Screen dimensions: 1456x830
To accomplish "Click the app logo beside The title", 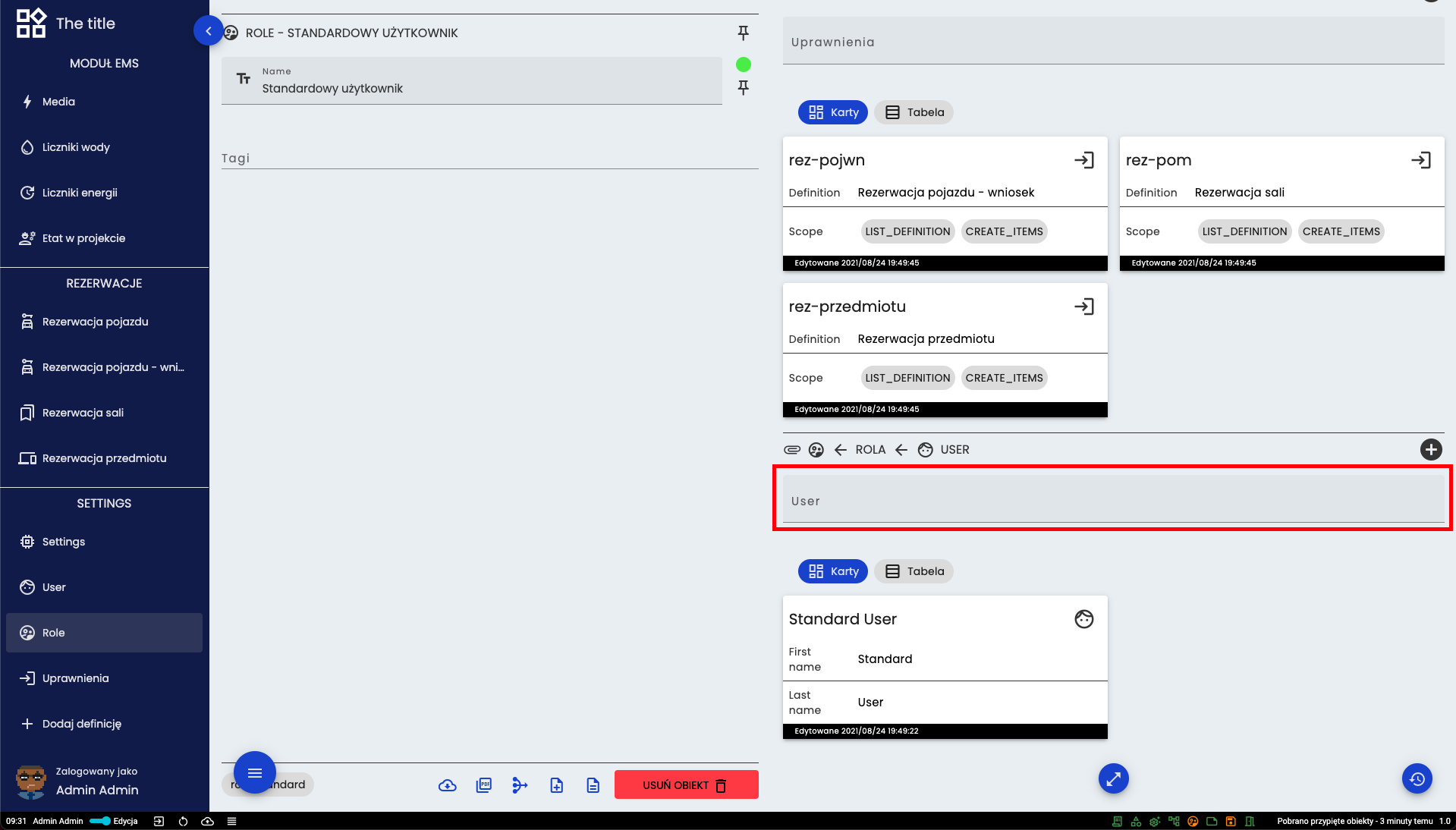I will click(31, 23).
